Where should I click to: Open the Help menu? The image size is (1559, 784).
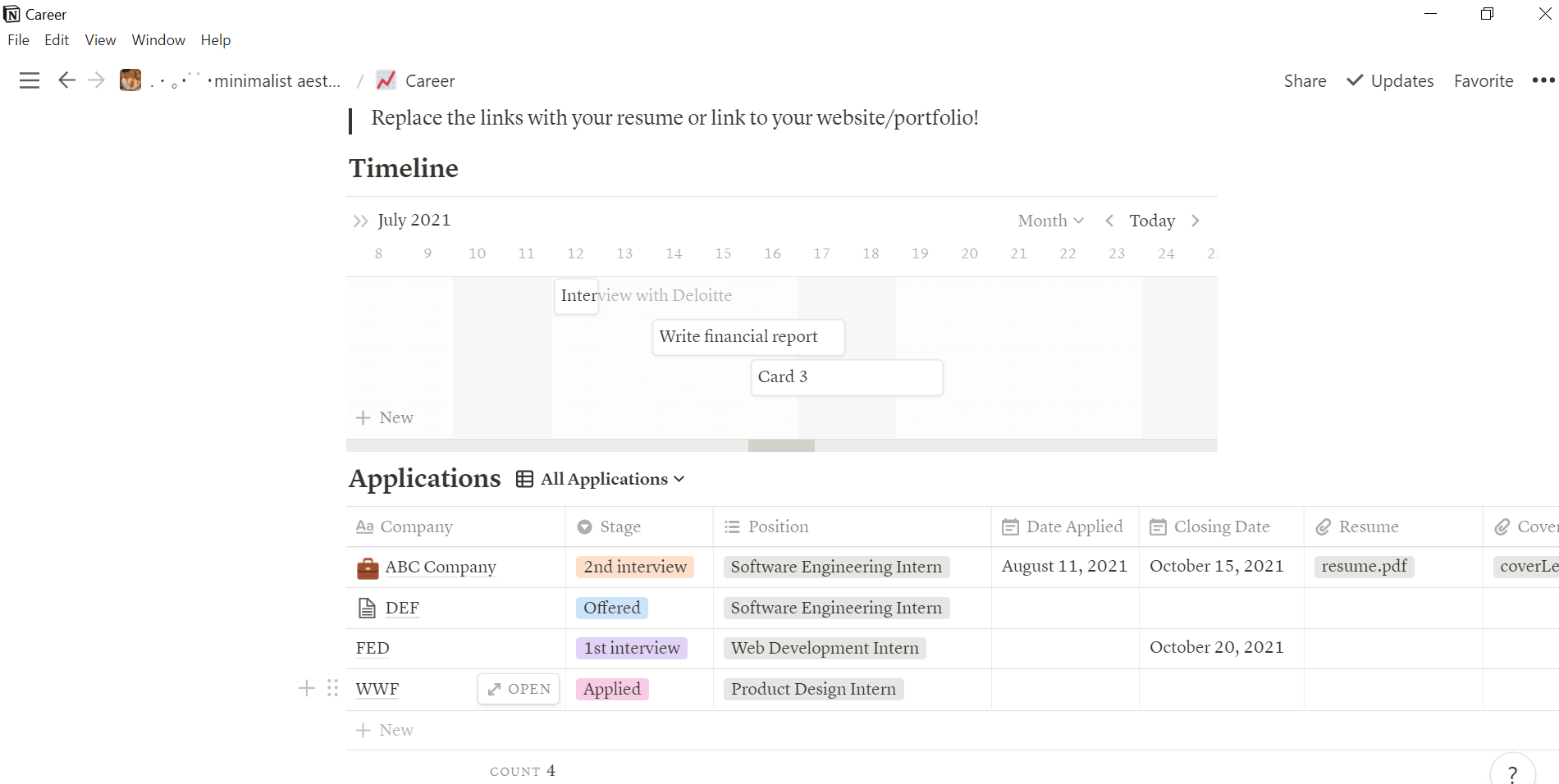pyautogui.click(x=216, y=39)
